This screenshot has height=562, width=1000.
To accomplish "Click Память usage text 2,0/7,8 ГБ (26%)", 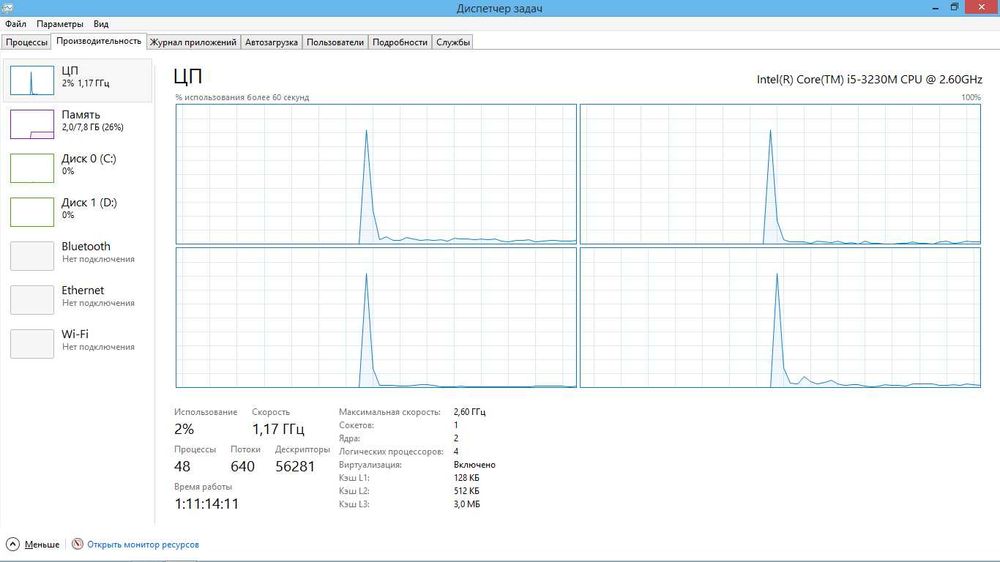I will (x=92, y=127).
